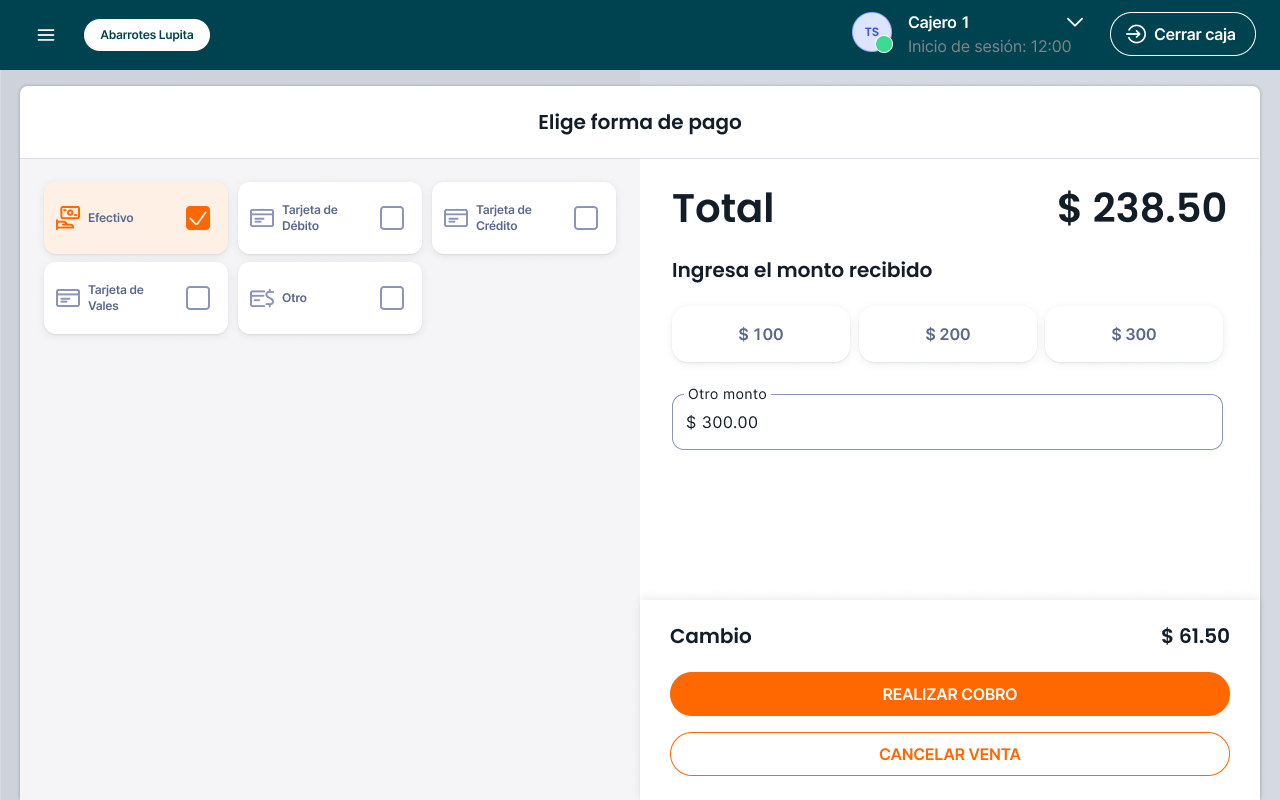Screen dimensions: 1280x800
Task: Click the Tarjeta de Crédito card icon
Action: coord(456,218)
